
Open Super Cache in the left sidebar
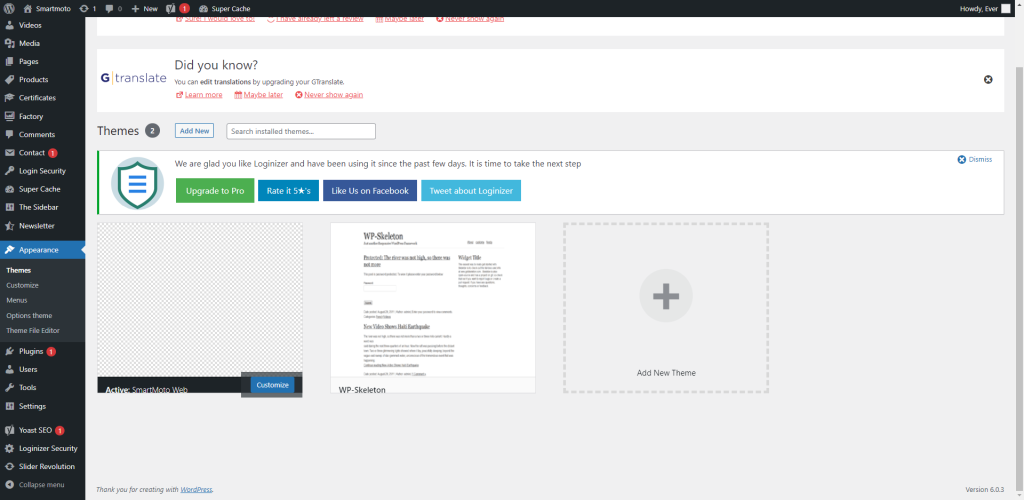42,189
